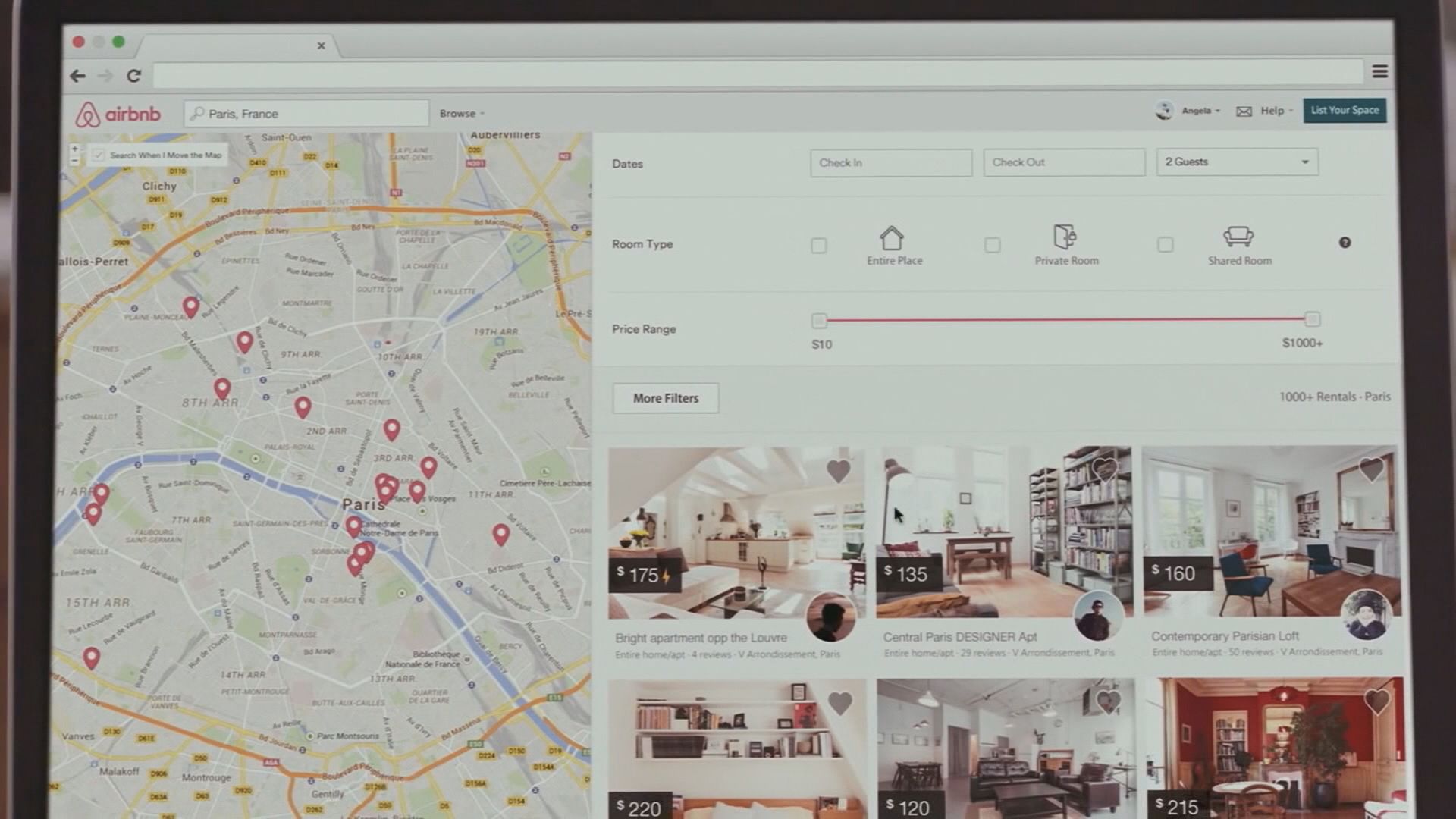Click the Private Room door icon
The width and height of the screenshot is (1456, 819).
pos(1065,237)
